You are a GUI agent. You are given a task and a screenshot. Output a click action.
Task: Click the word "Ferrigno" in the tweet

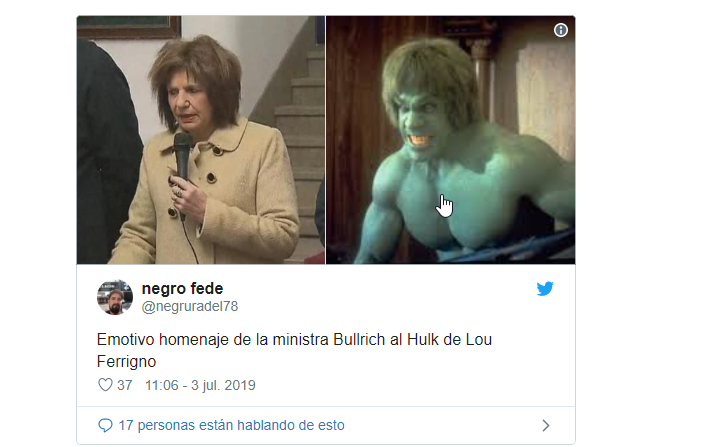pos(126,362)
